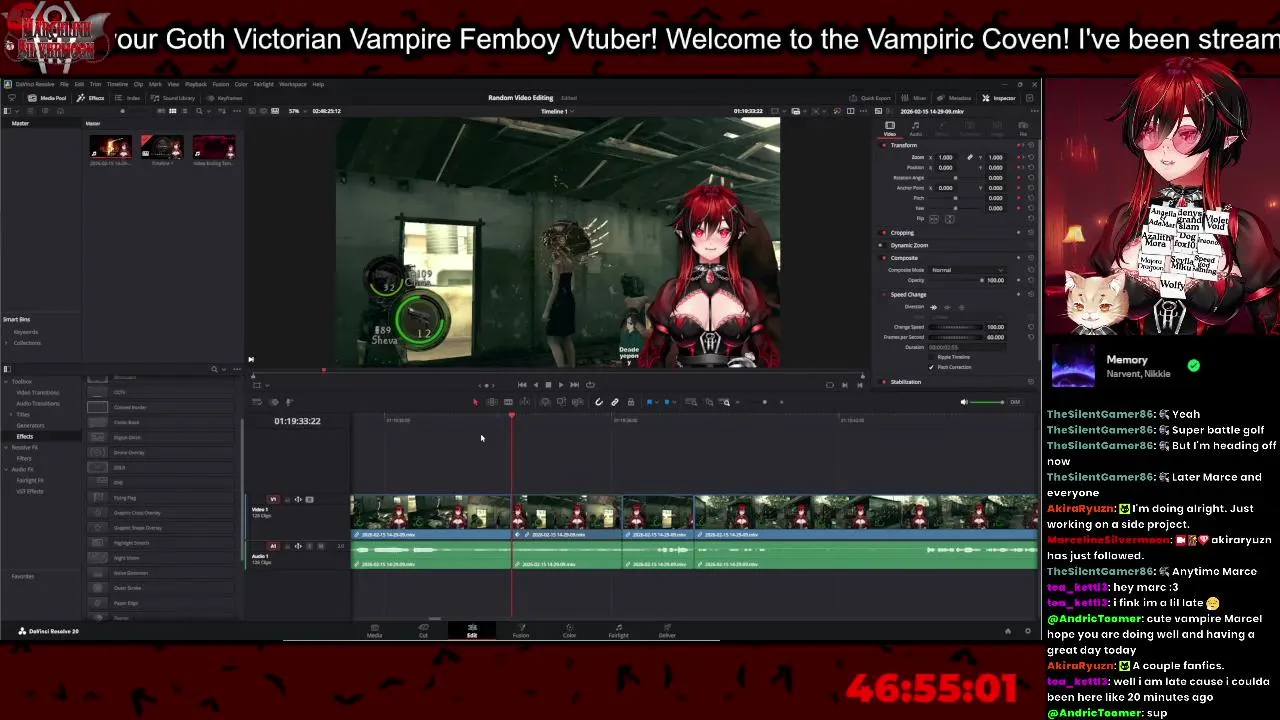Click the position lock icon in timeline toolbar

[631, 402]
